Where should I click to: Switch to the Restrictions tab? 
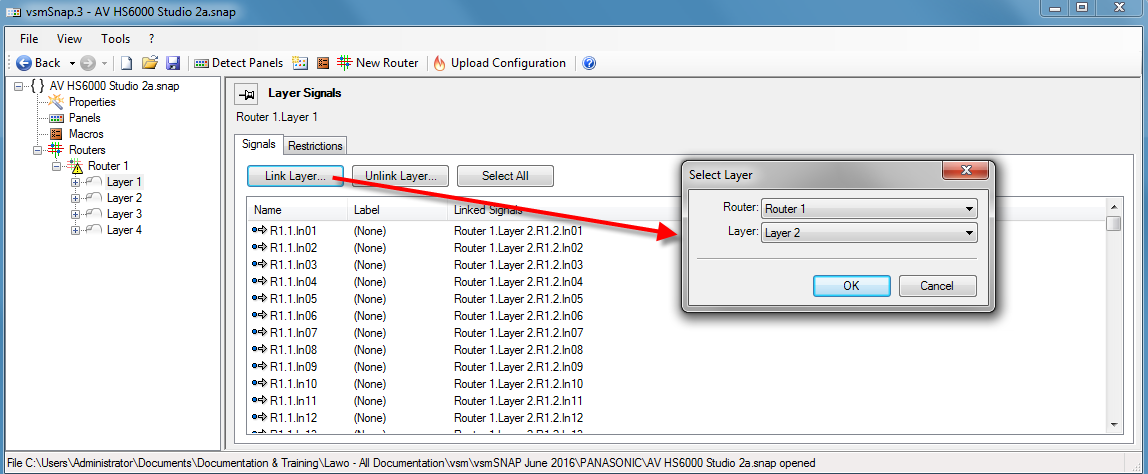coord(315,146)
